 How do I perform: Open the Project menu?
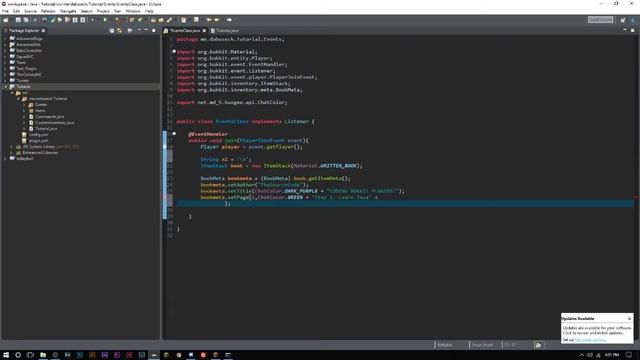point(103,11)
